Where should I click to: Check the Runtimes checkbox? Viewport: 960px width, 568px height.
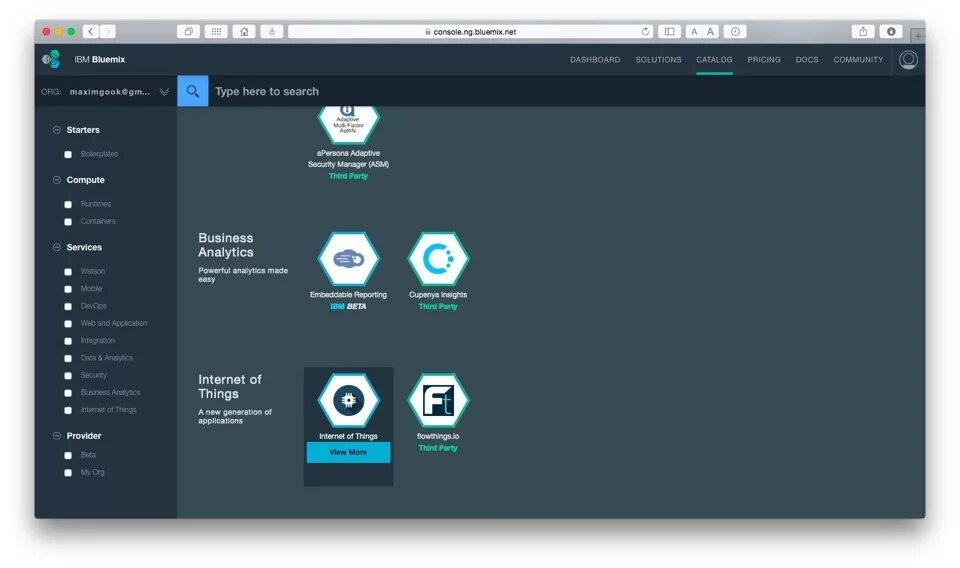pos(68,204)
